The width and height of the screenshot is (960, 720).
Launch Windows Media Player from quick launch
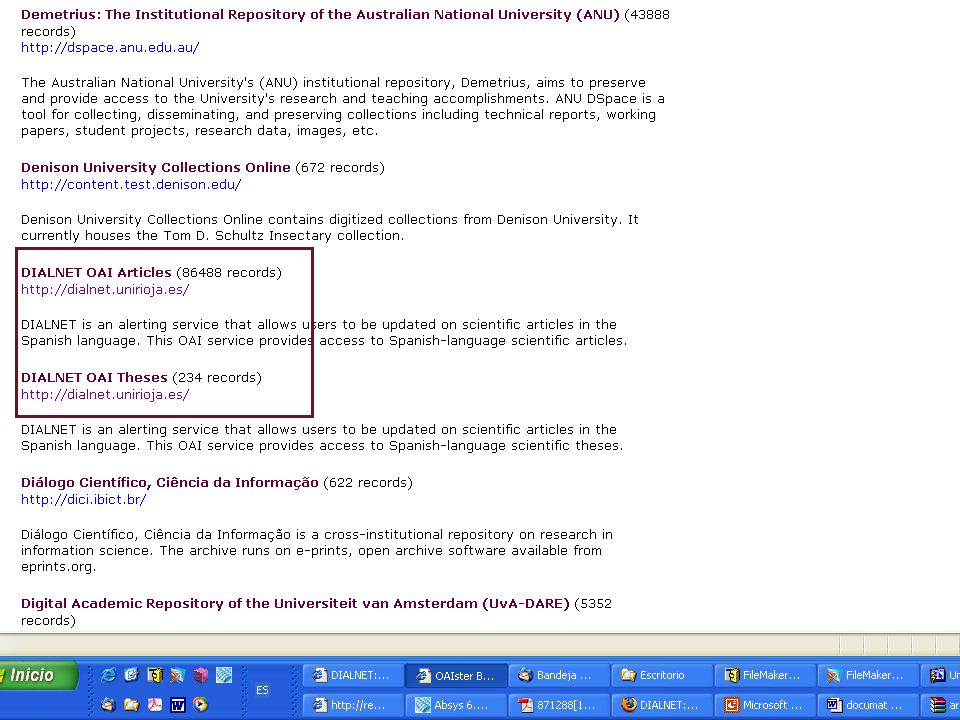200,704
